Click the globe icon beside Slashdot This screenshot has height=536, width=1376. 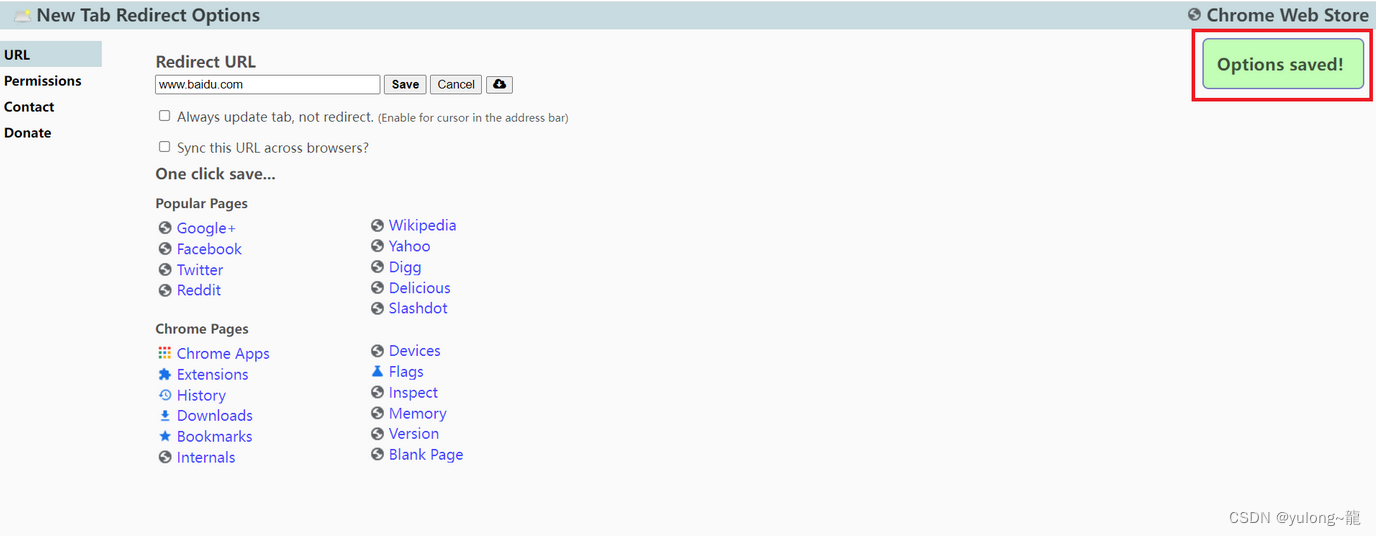(377, 308)
